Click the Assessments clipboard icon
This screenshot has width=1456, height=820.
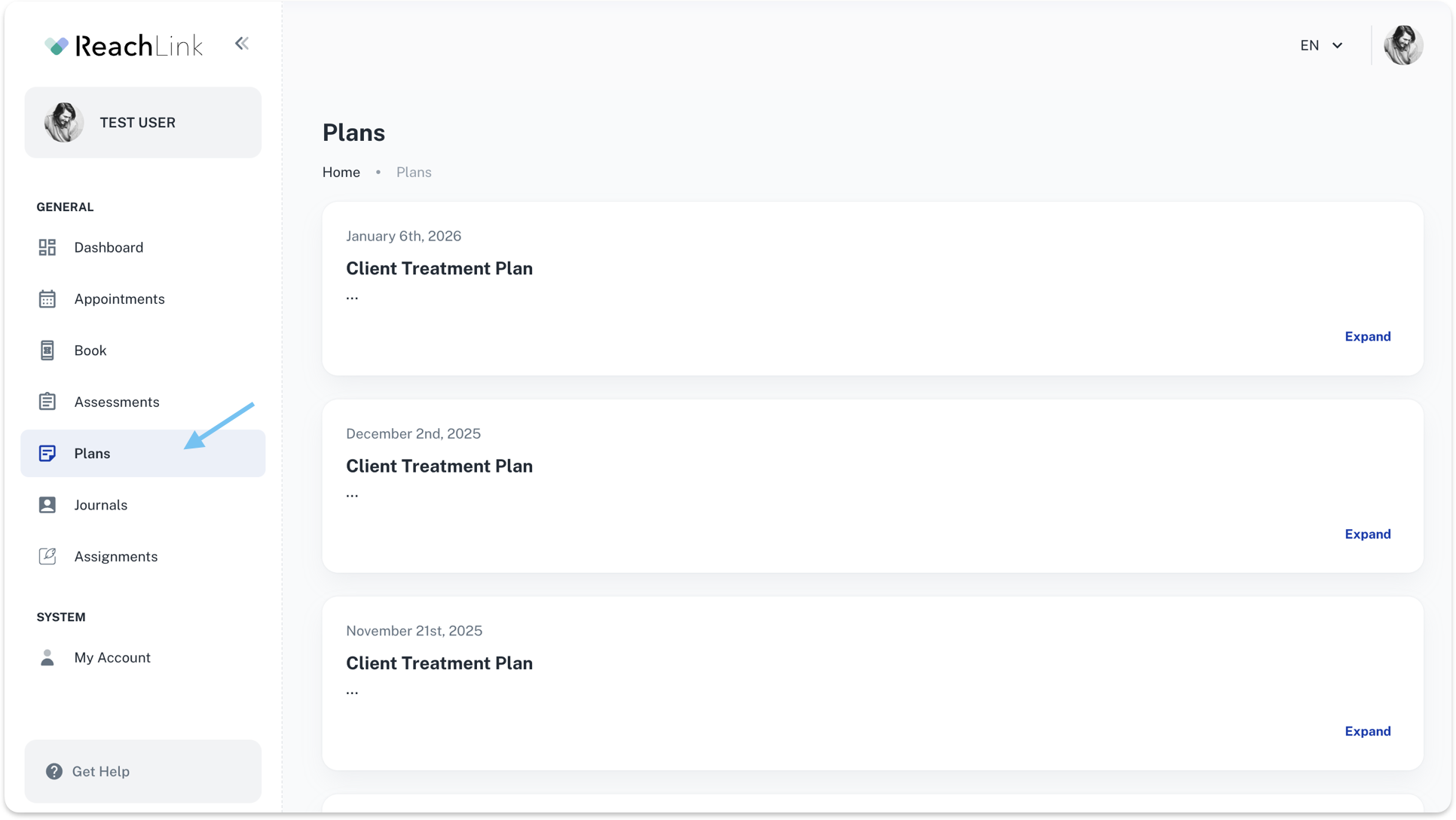47,402
